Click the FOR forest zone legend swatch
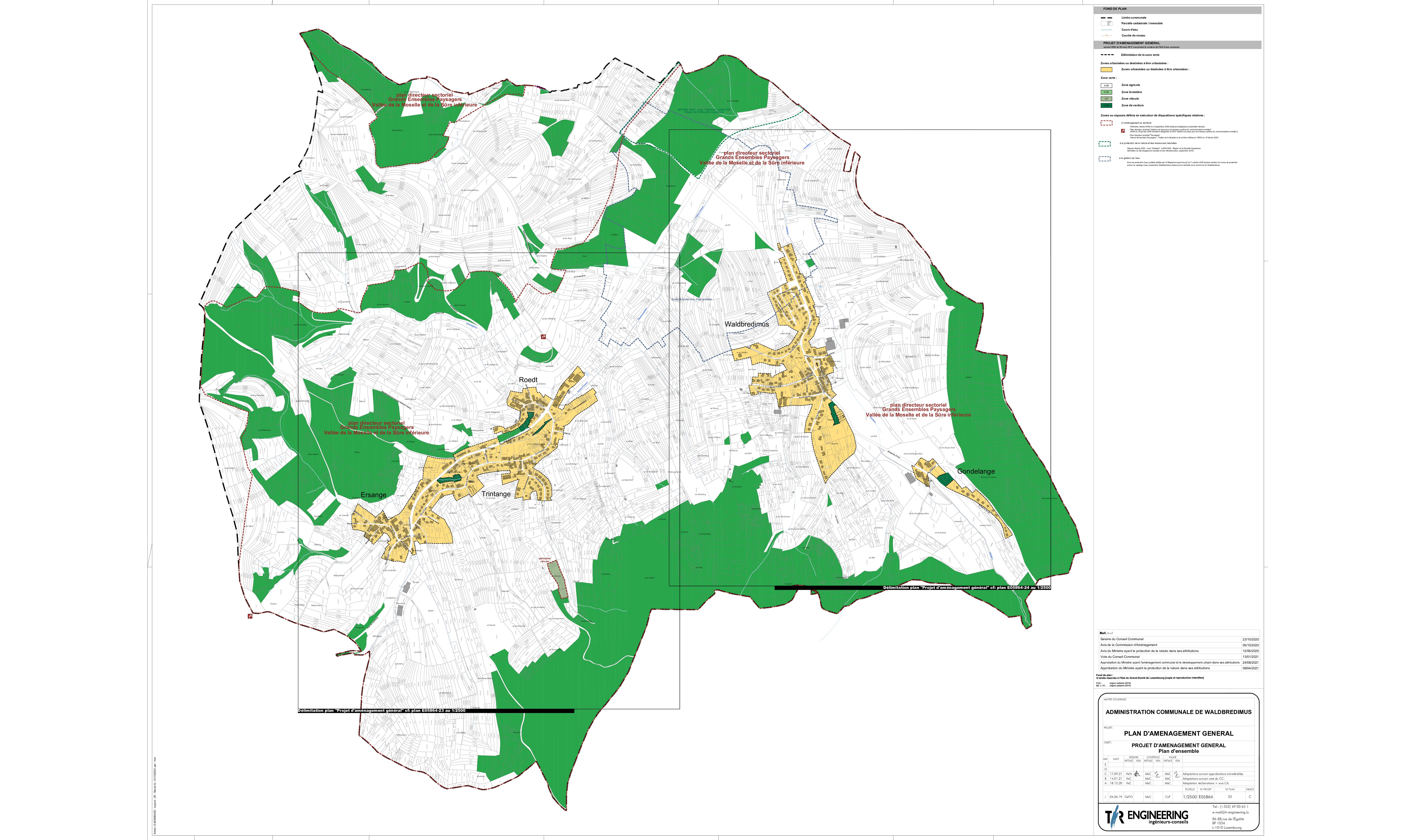 click(1106, 92)
